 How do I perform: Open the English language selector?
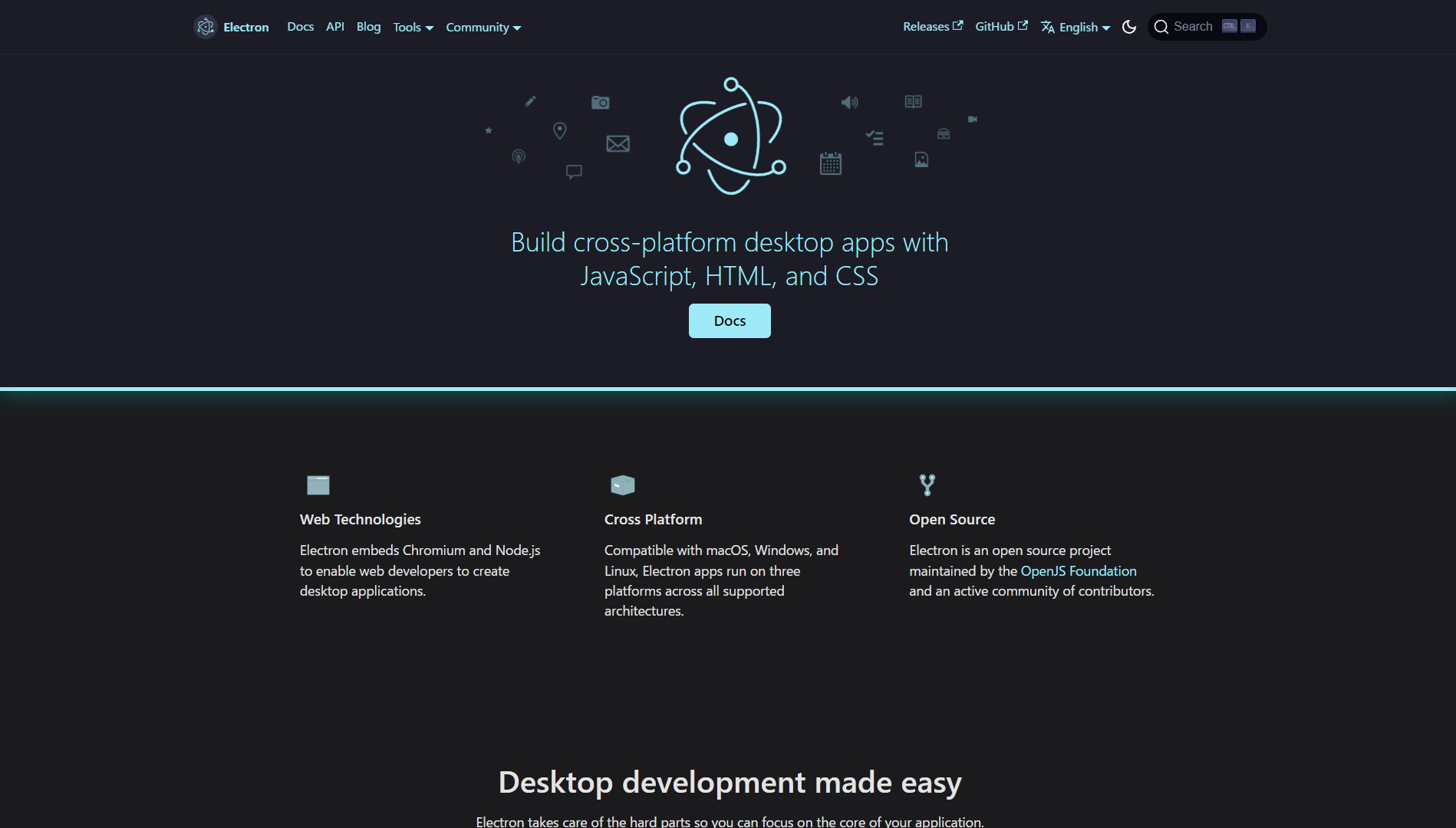1076,28
